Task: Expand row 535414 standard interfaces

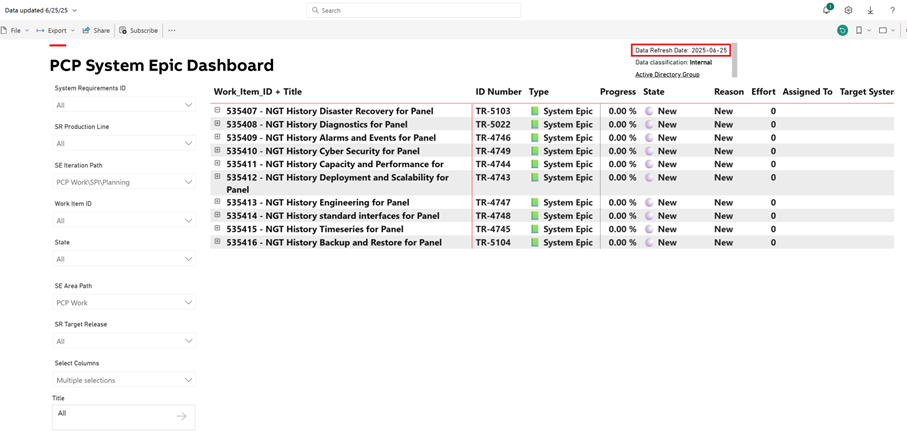Action: (217, 215)
